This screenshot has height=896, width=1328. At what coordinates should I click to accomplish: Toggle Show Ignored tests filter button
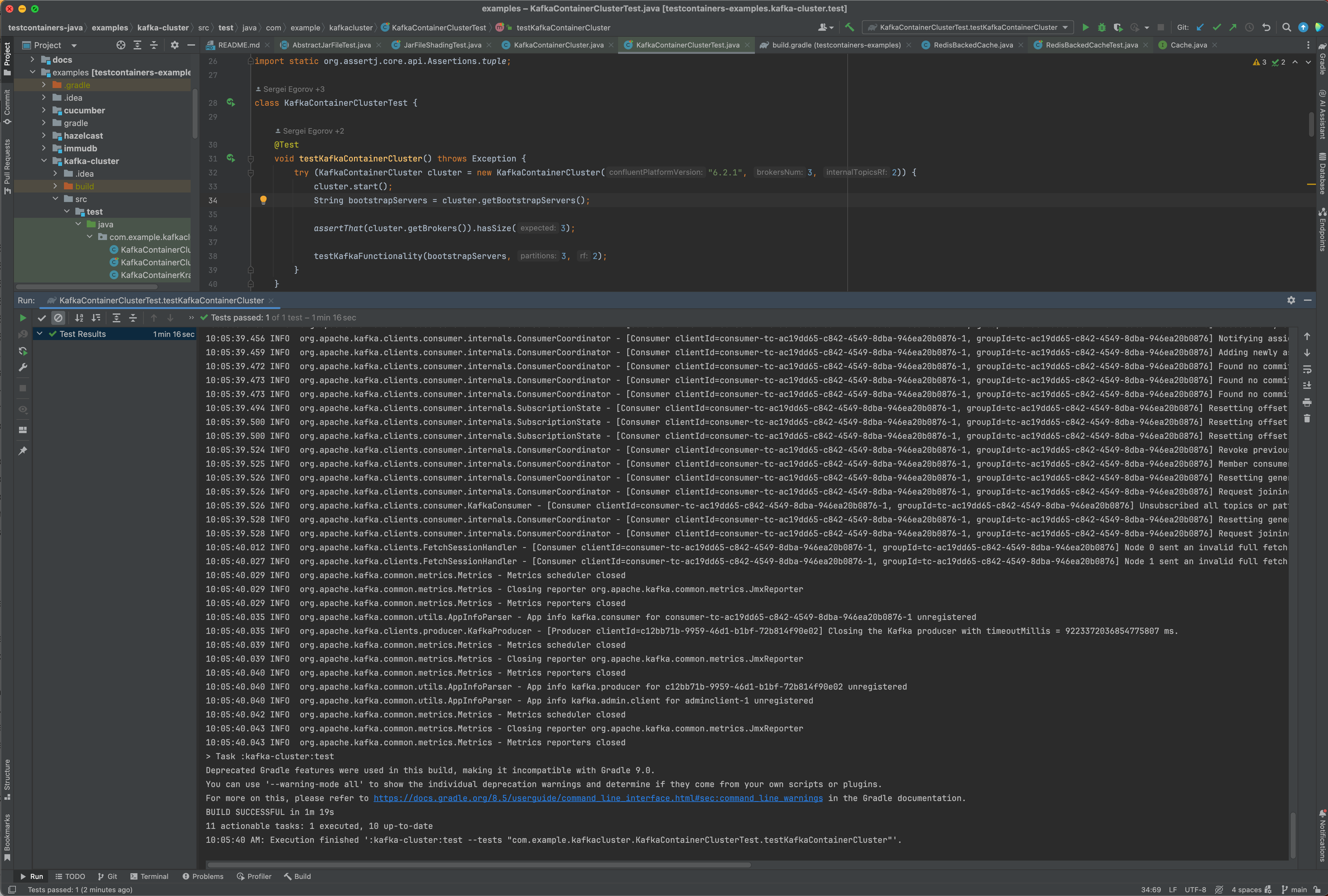pos(58,318)
